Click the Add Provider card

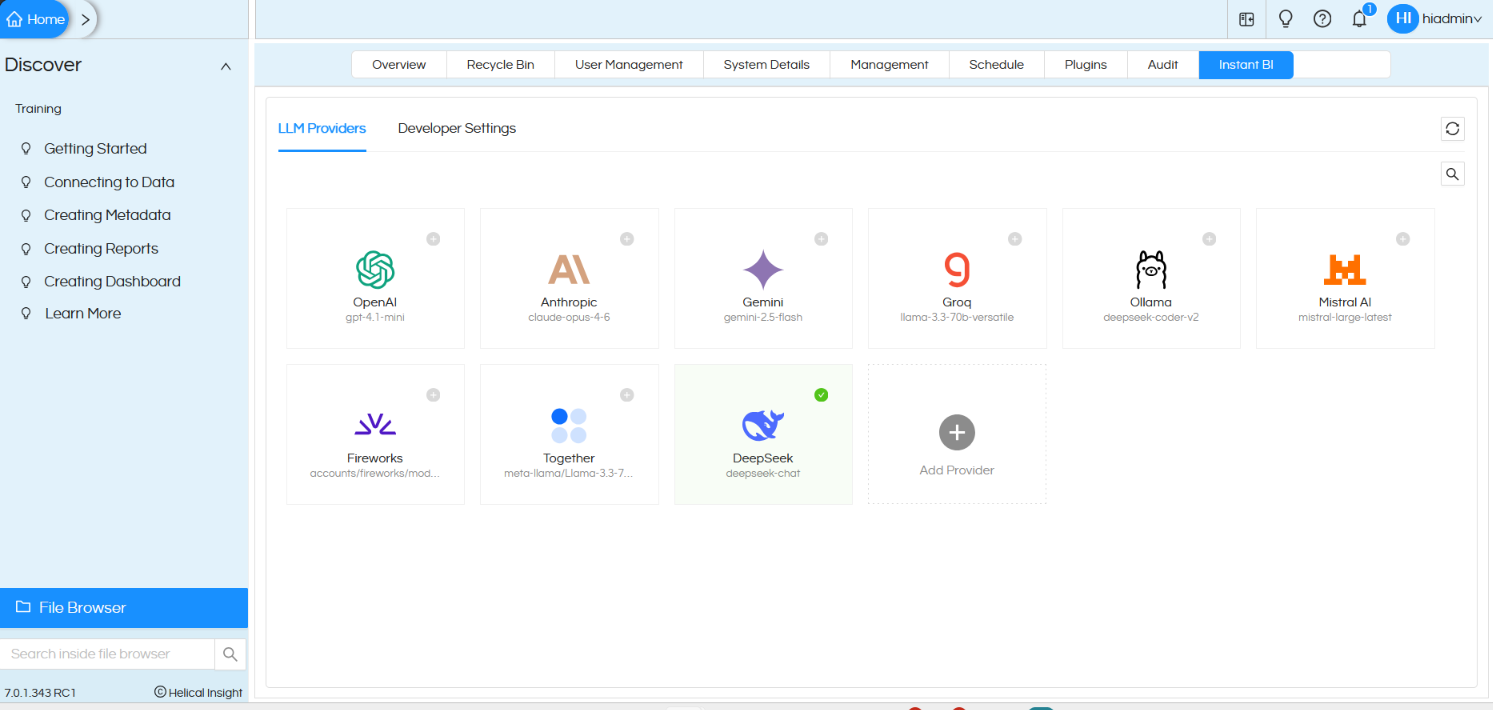pyautogui.click(x=957, y=434)
